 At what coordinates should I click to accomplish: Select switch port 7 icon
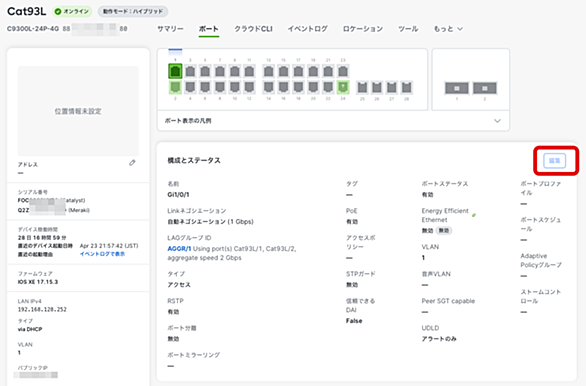pos(220,71)
